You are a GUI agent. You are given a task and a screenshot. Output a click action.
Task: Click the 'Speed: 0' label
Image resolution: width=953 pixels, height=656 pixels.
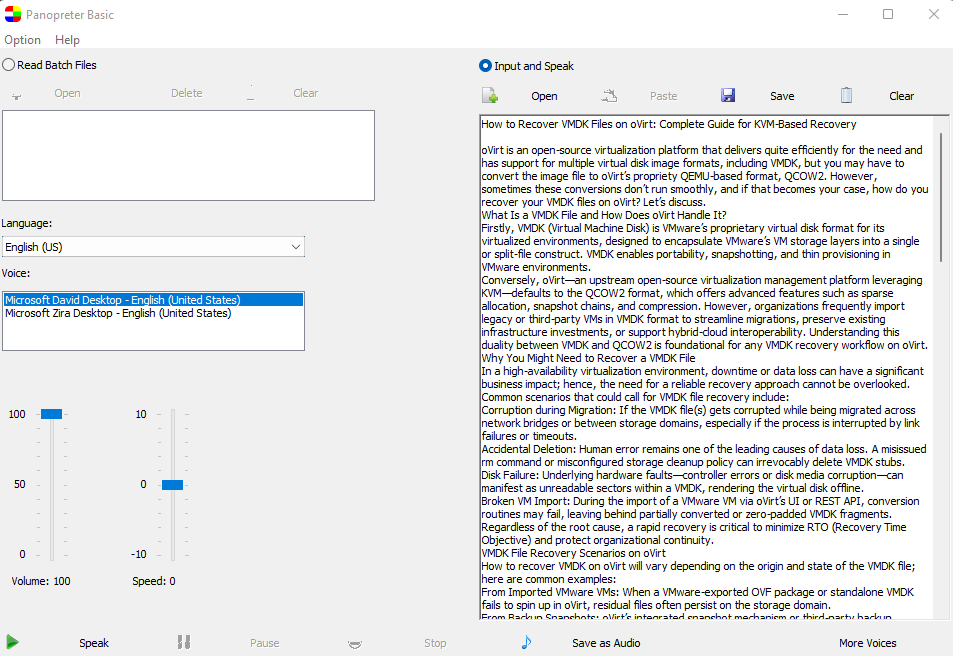[x=154, y=581]
